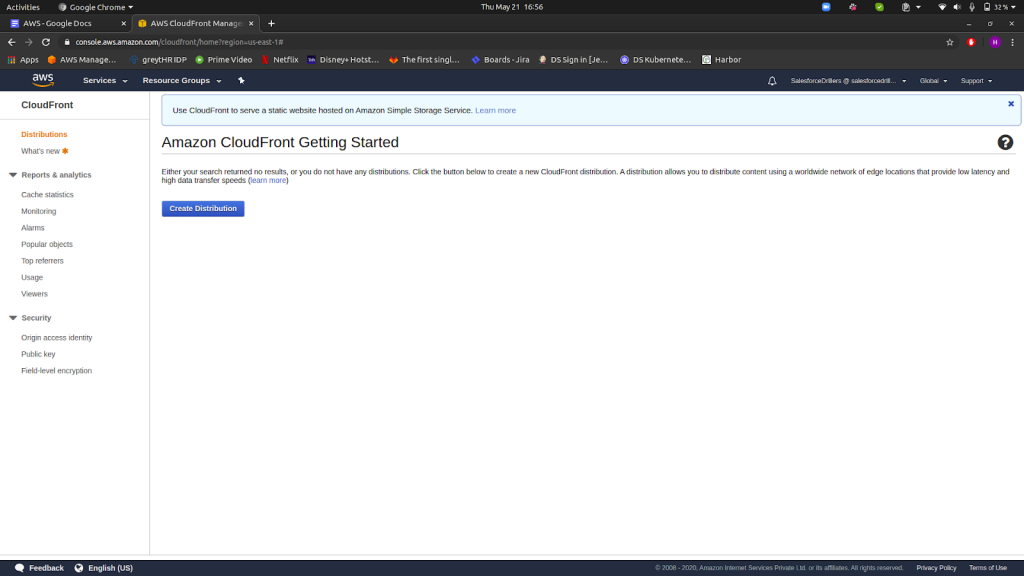1024x576 pixels.
Task: Open a new browser tab
Action: click(x=271, y=24)
